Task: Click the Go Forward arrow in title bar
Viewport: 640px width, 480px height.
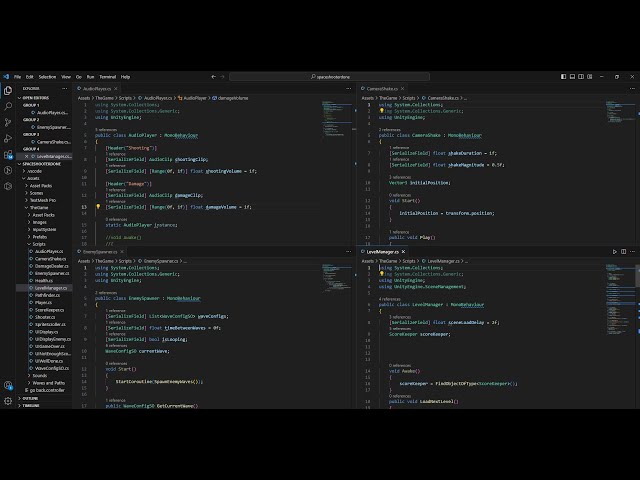Action: tap(222, 77)
